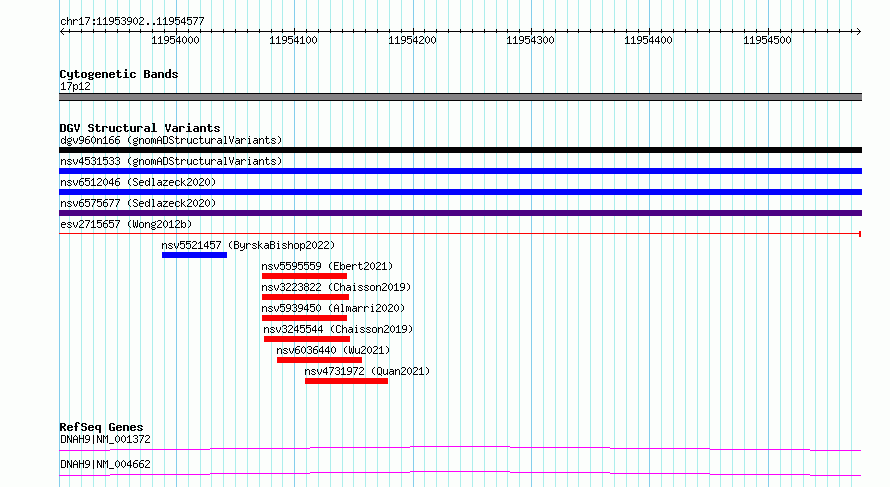The image size is (890, 487).
Task: Click the purple nsv6575677 variant bar
Action: [460, 213]
